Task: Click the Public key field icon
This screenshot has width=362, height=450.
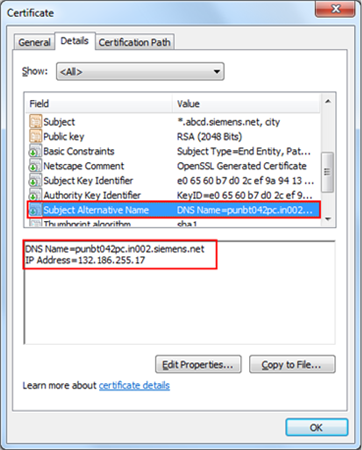Action: pos(35,136)
